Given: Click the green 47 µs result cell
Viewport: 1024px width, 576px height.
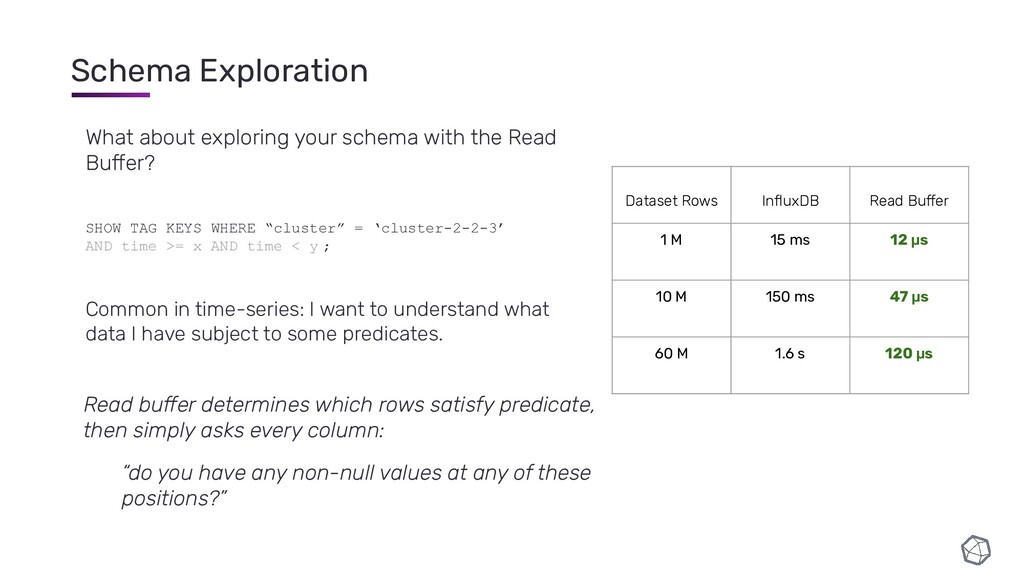Looking at the screenshot, I should point(909,308).
